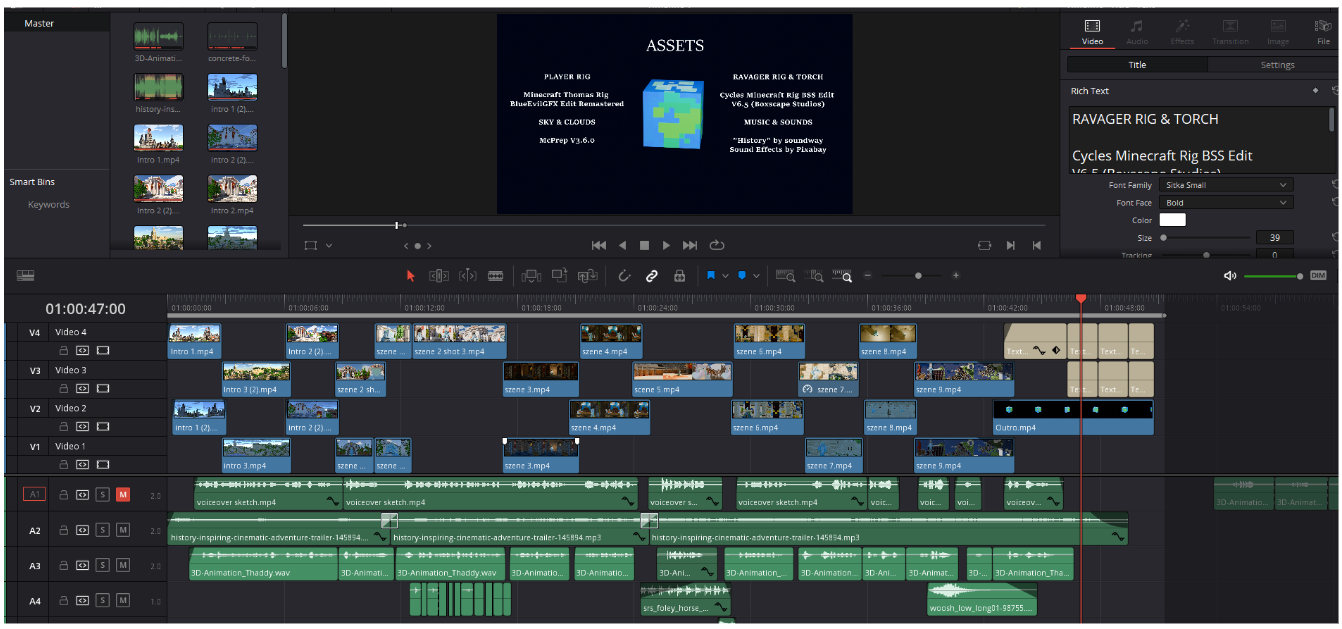Open the Settings tab in inspector

coord(1276,65)
